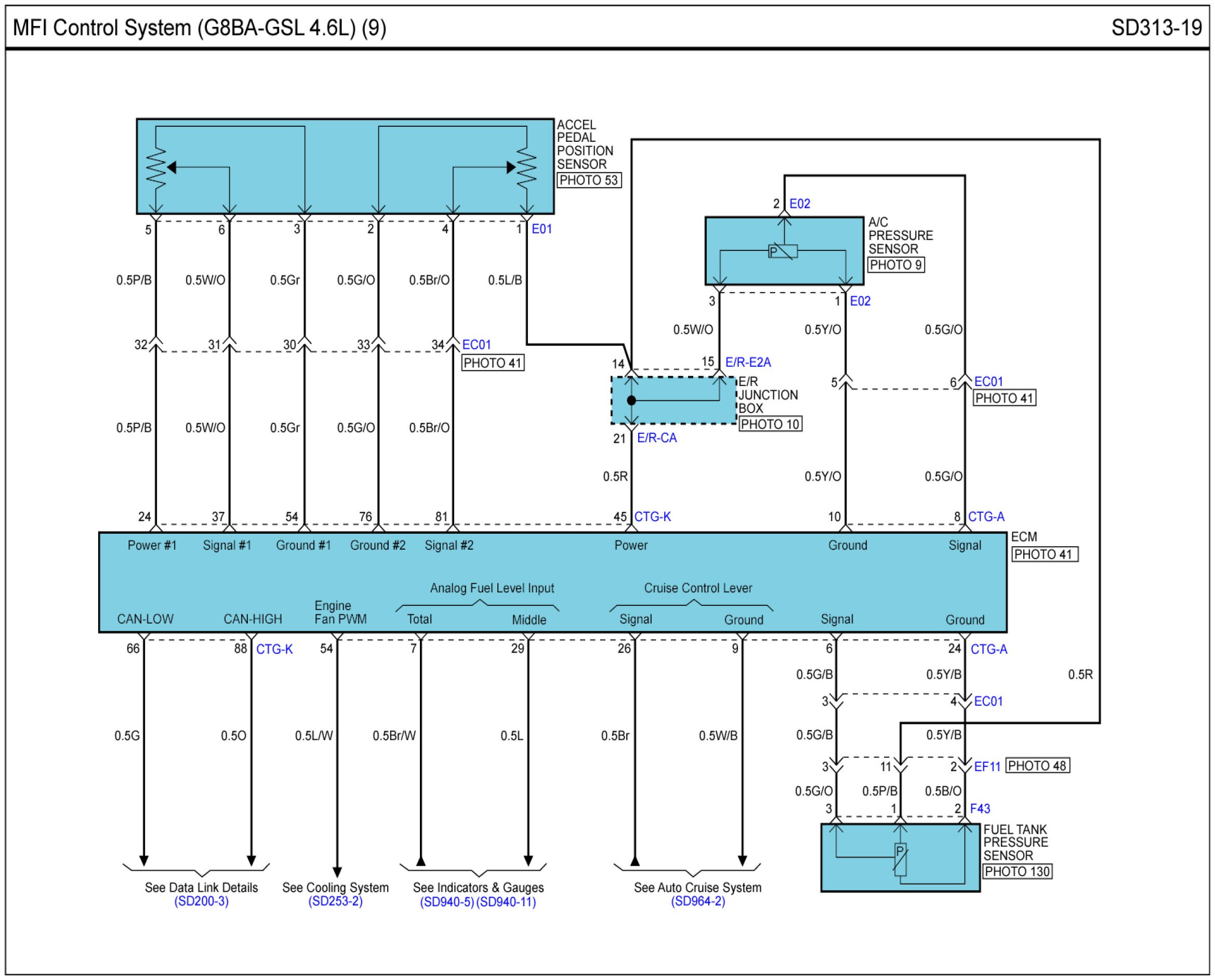
Task: Click the E/R-CA connector label
Action: pyautogui.click(x=657, y=438)
